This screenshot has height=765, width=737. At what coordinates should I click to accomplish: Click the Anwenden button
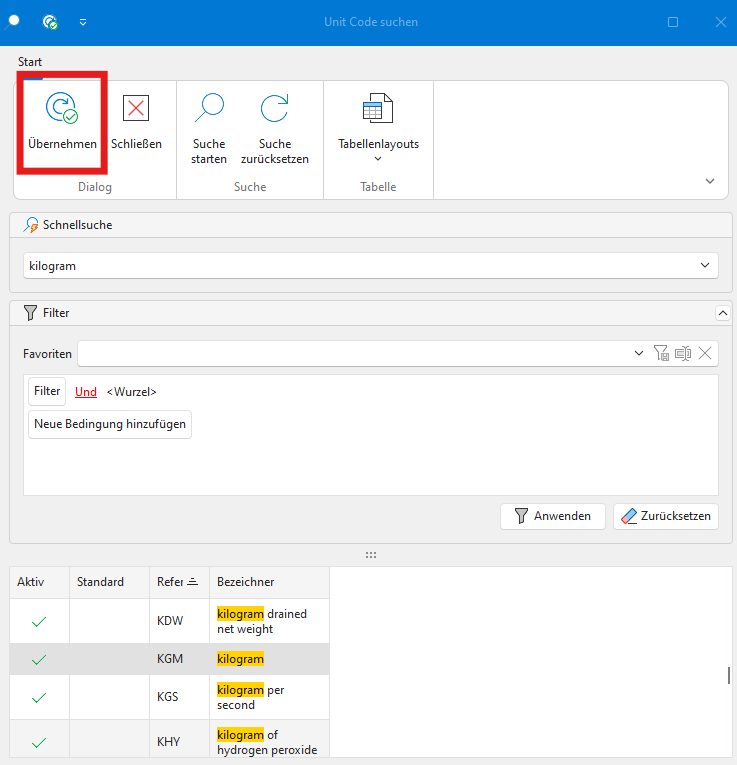tap(552, 516)
